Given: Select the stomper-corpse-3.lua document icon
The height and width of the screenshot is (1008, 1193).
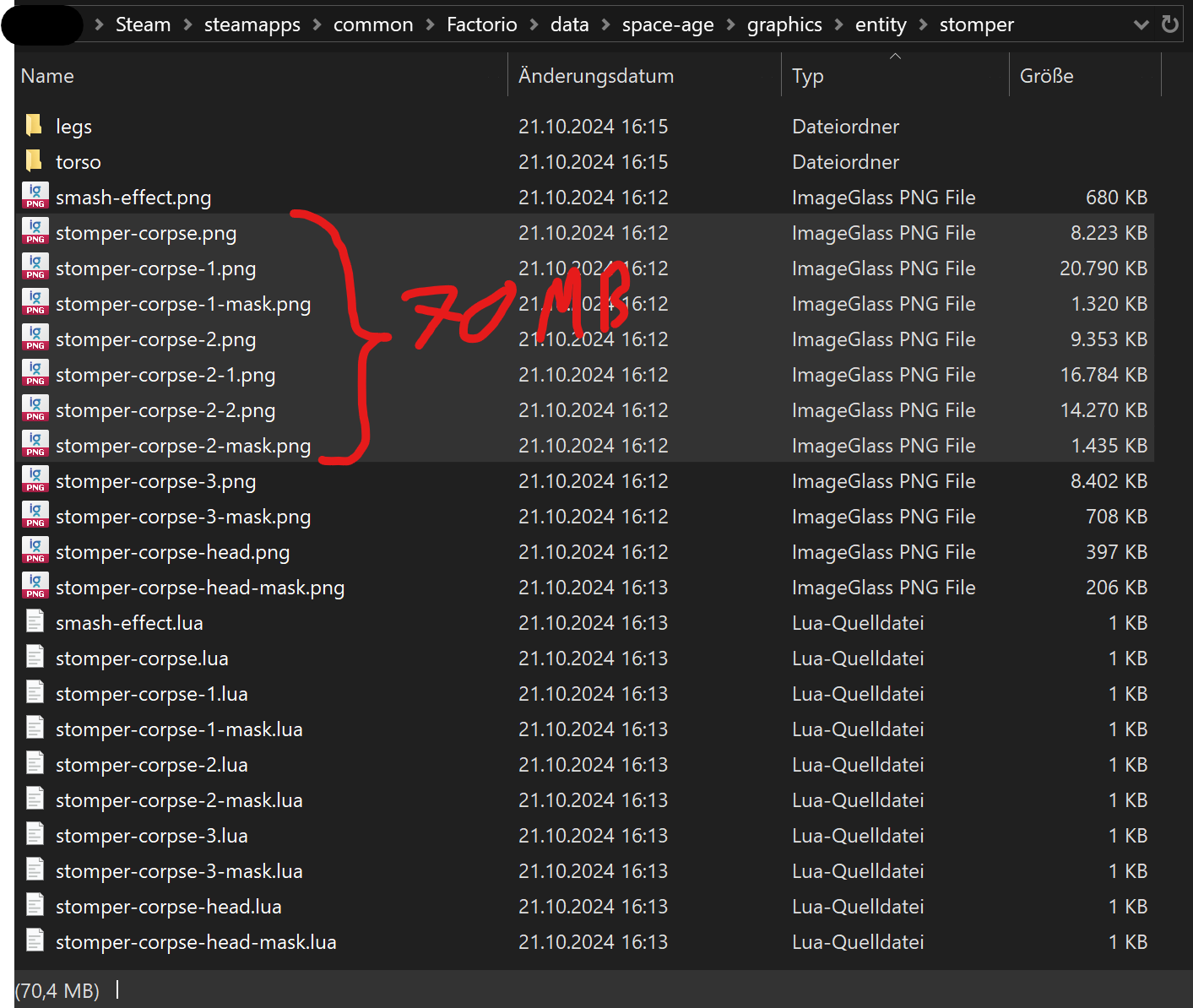Looking at the screenshot, I should (x=35, y=835).
